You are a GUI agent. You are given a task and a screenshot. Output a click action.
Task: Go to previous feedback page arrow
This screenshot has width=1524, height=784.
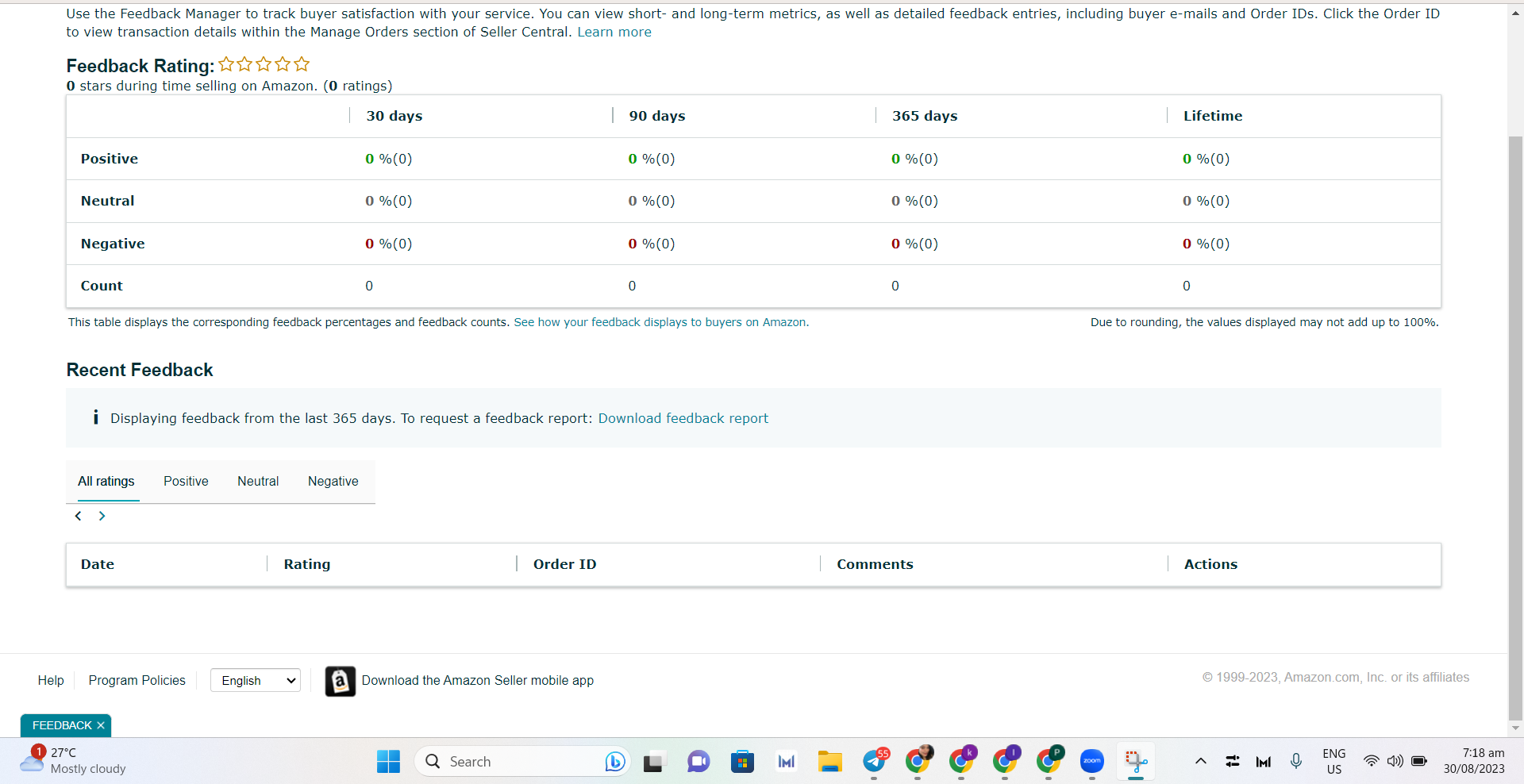[78, 516]
